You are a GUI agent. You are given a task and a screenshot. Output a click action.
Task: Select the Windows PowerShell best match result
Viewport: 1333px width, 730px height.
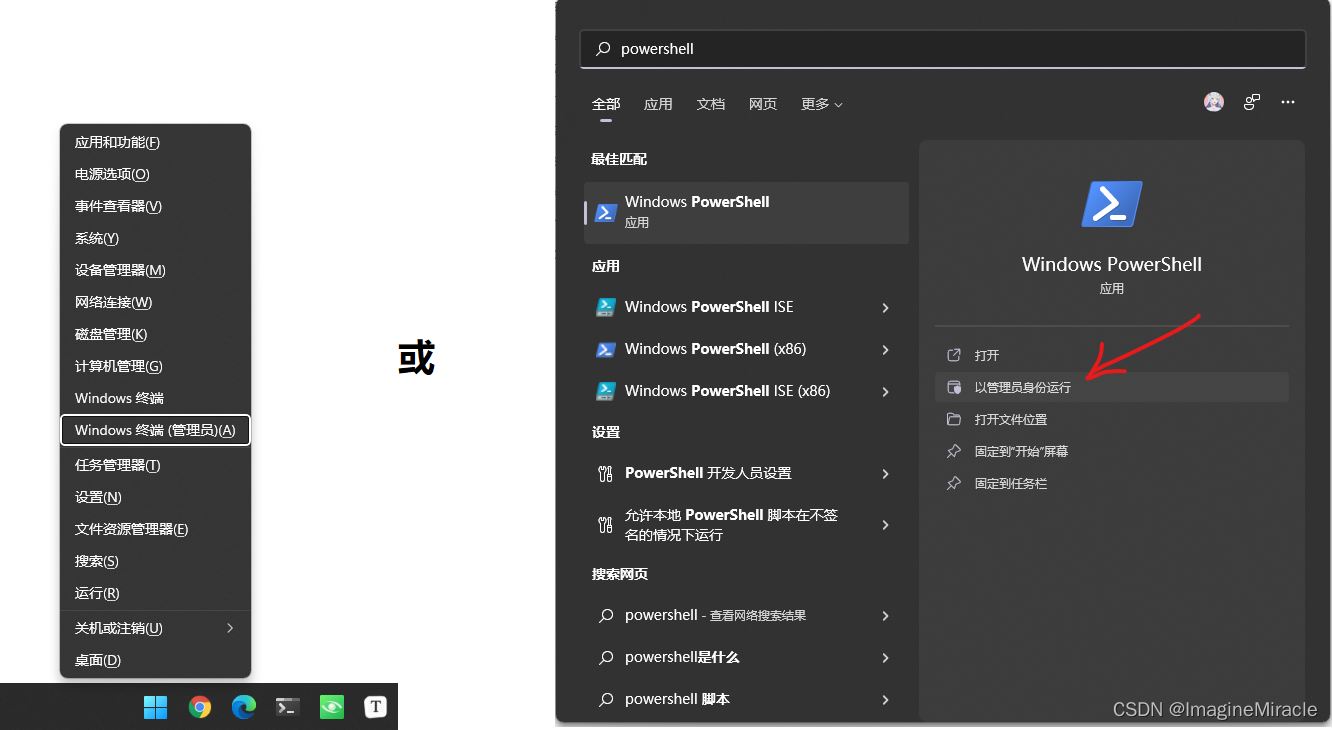click(746, 212)
